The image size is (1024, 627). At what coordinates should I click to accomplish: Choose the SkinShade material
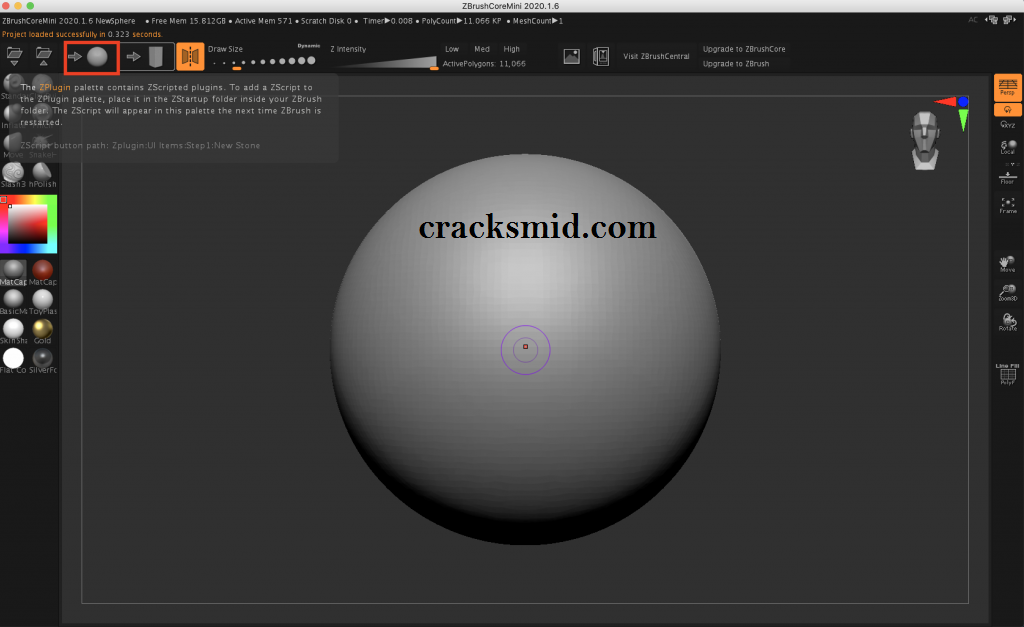tap(13, 331)
